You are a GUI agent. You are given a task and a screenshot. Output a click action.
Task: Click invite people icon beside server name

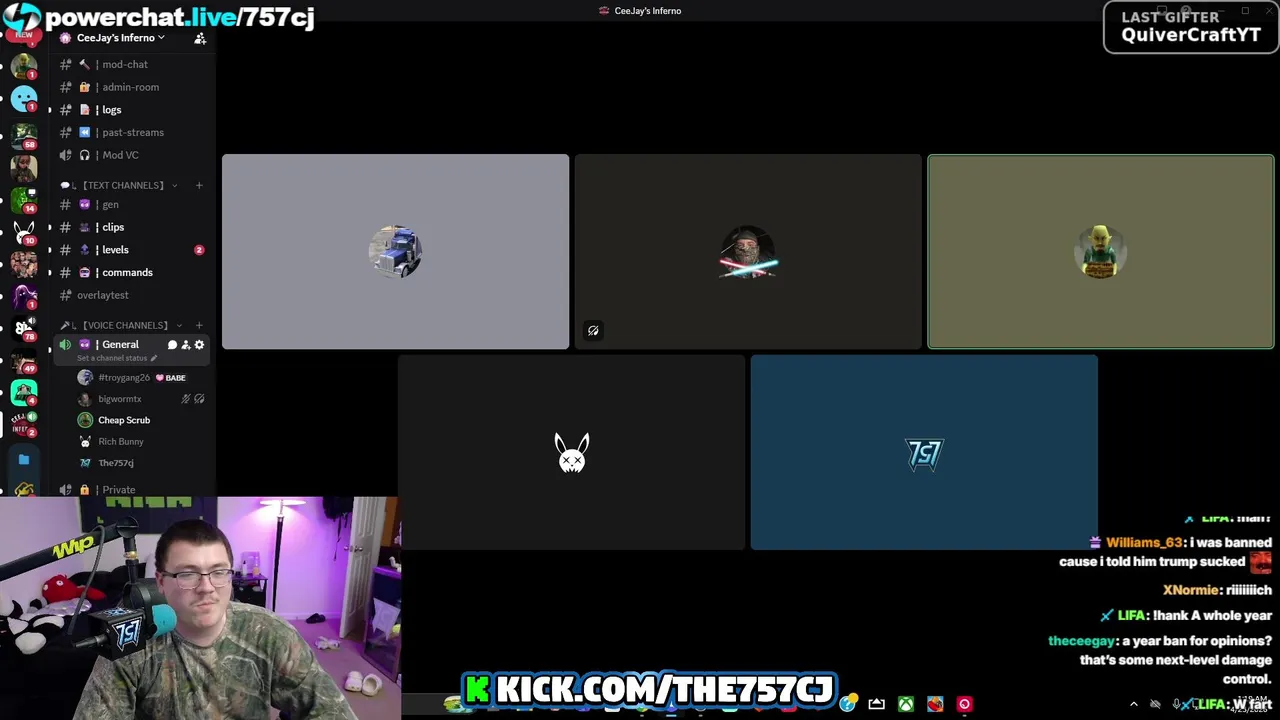click(x=200, y=38)
